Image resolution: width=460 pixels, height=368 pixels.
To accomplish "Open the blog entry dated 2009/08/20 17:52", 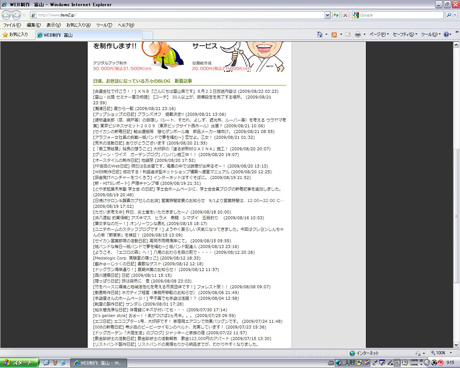I will coord(144,160).
